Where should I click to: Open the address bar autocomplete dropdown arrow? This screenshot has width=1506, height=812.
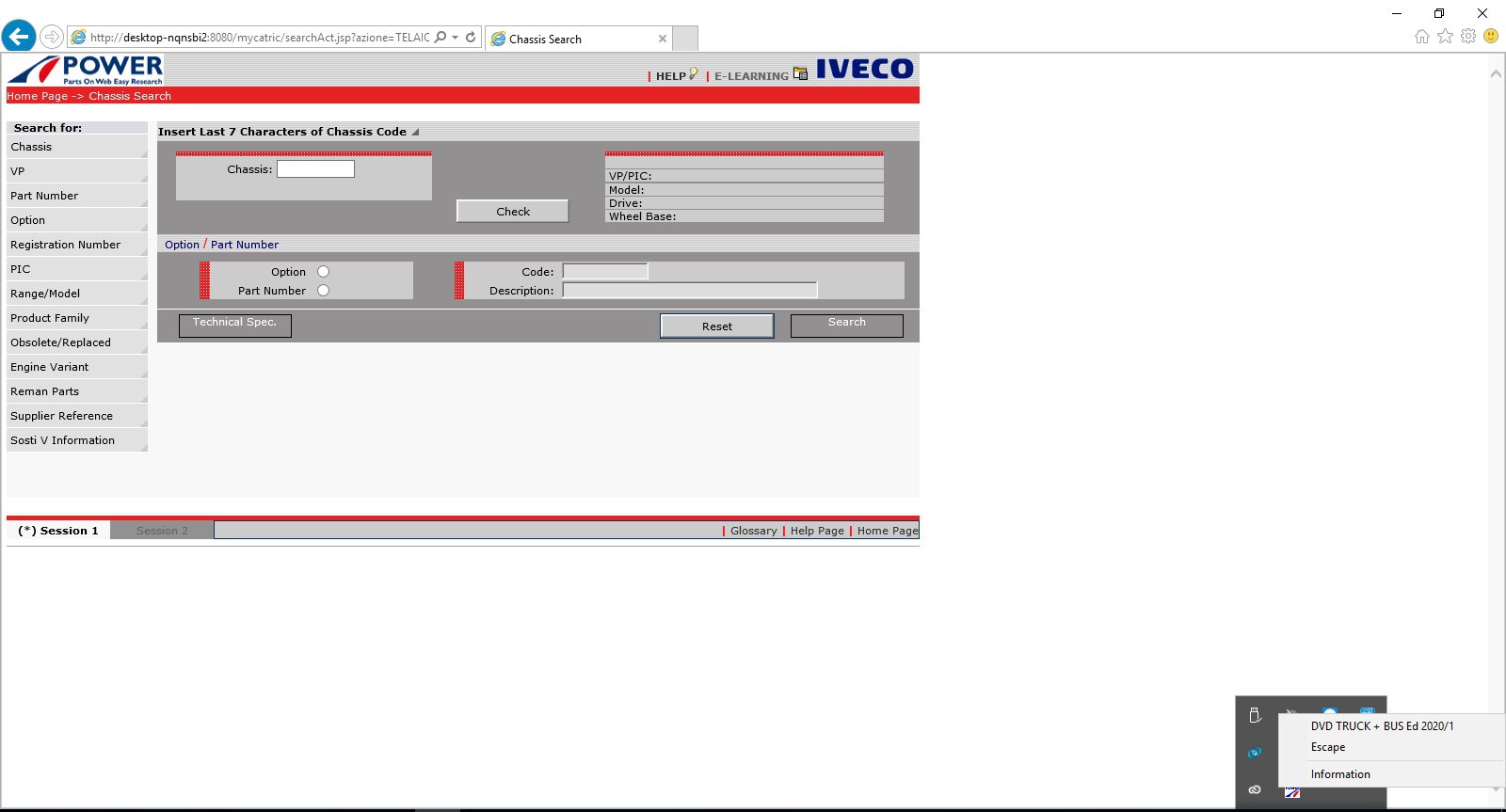[x=456, y=38]
